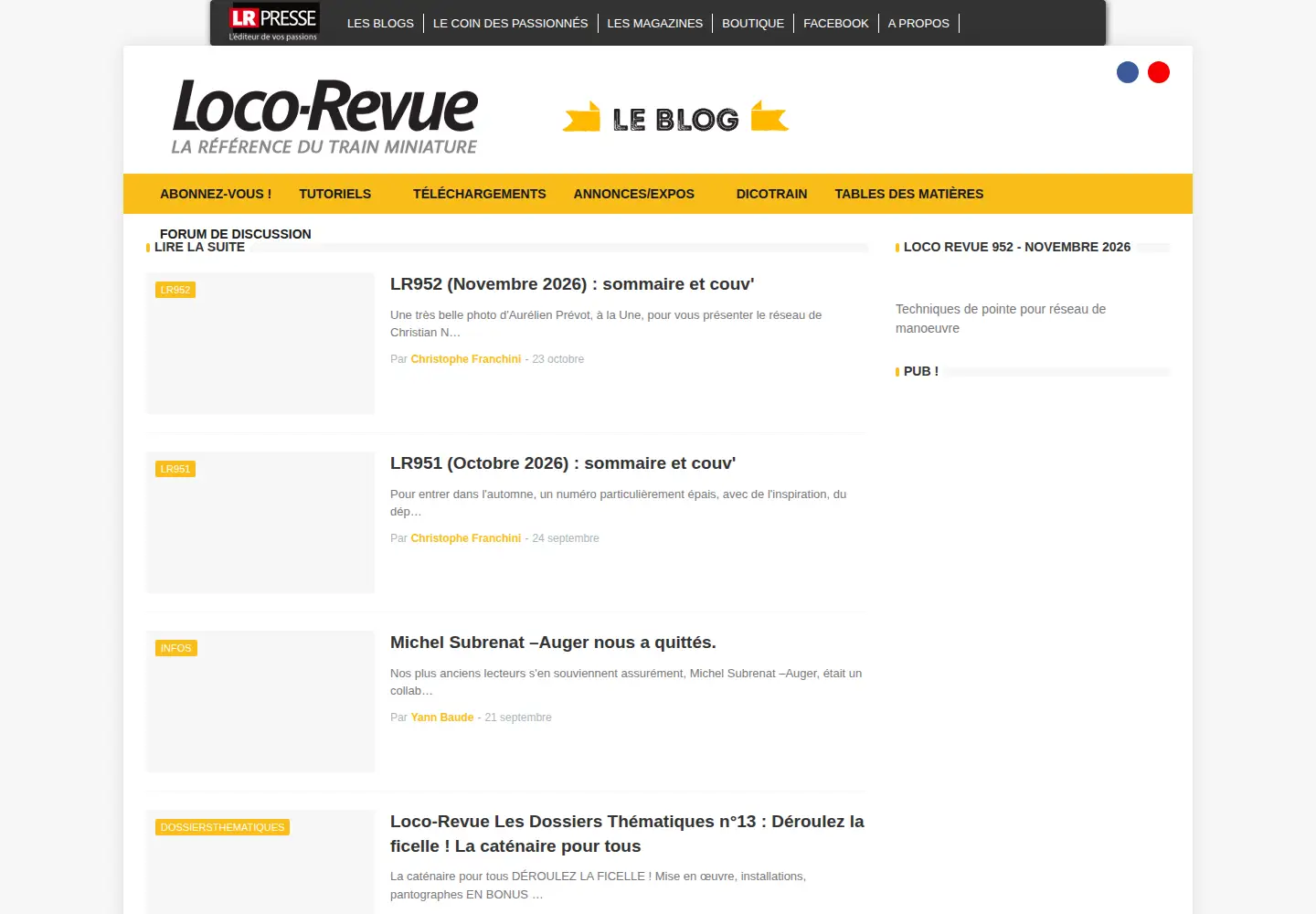This screenshot has height=914, width=1316.
Task: Open Tables des Matières
Action: click(909, 194)
